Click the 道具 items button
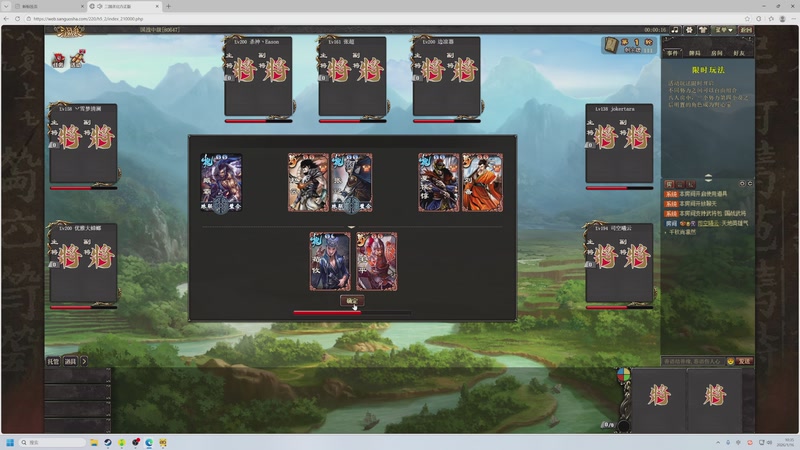This screenshot has width=800, height=450. point(70,361)
